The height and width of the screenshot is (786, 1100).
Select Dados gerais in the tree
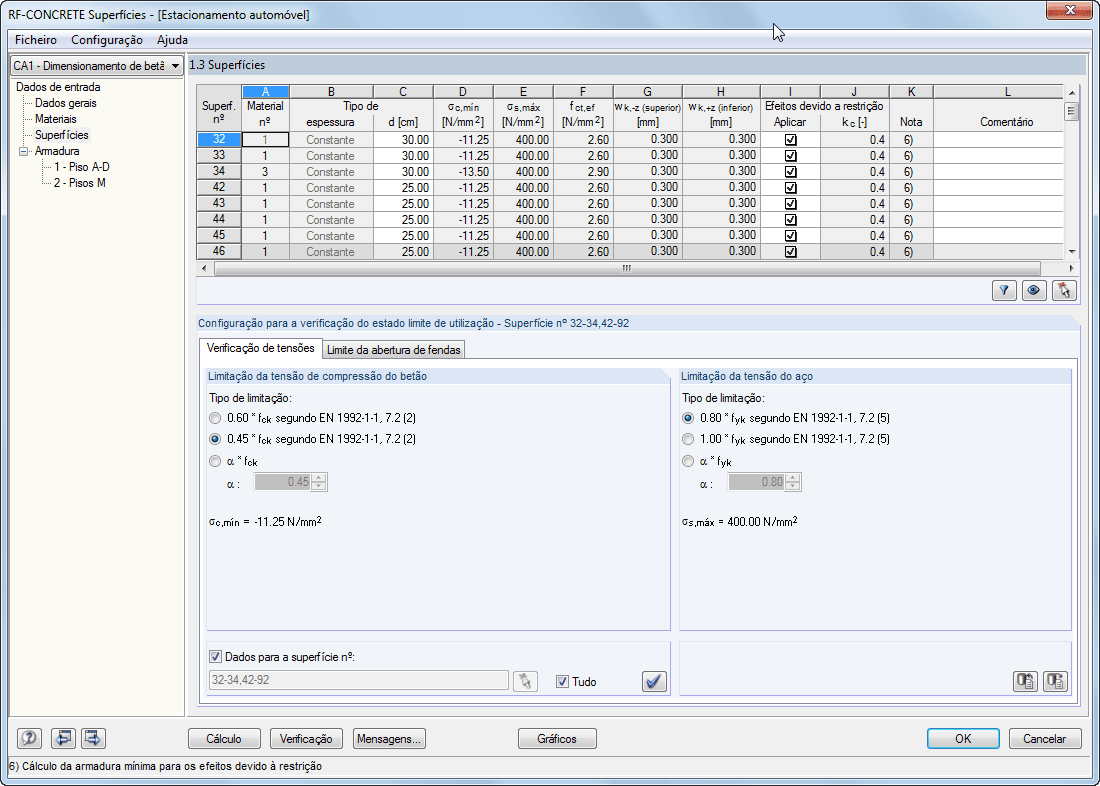(x=66, y=103)
